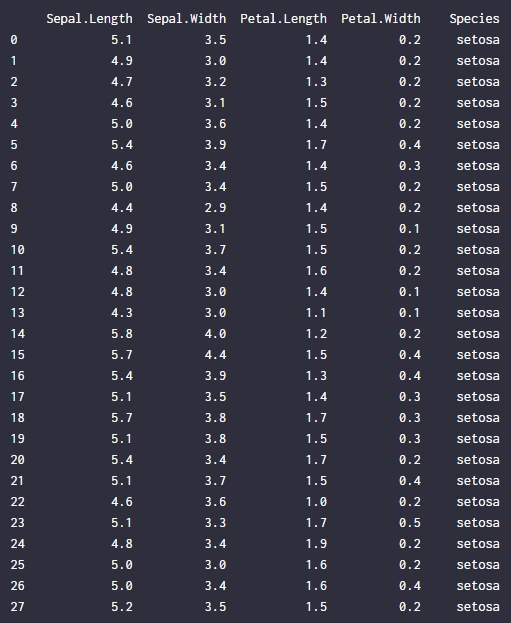Viewport: 511px width, 623px height.
Task: Click the setosa label in row 0
Action: point(478,40)
